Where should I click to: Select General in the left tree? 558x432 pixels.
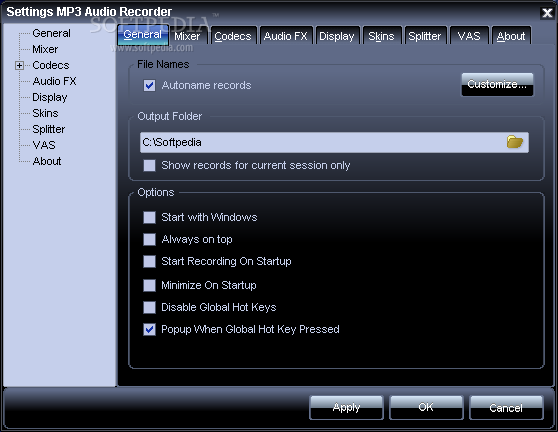51,33
